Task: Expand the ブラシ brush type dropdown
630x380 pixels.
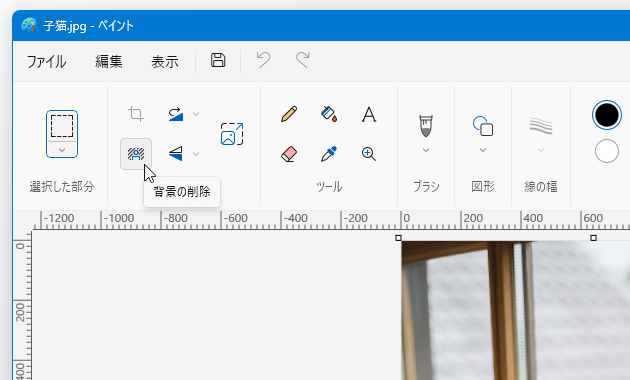Action: click(426, 150)
